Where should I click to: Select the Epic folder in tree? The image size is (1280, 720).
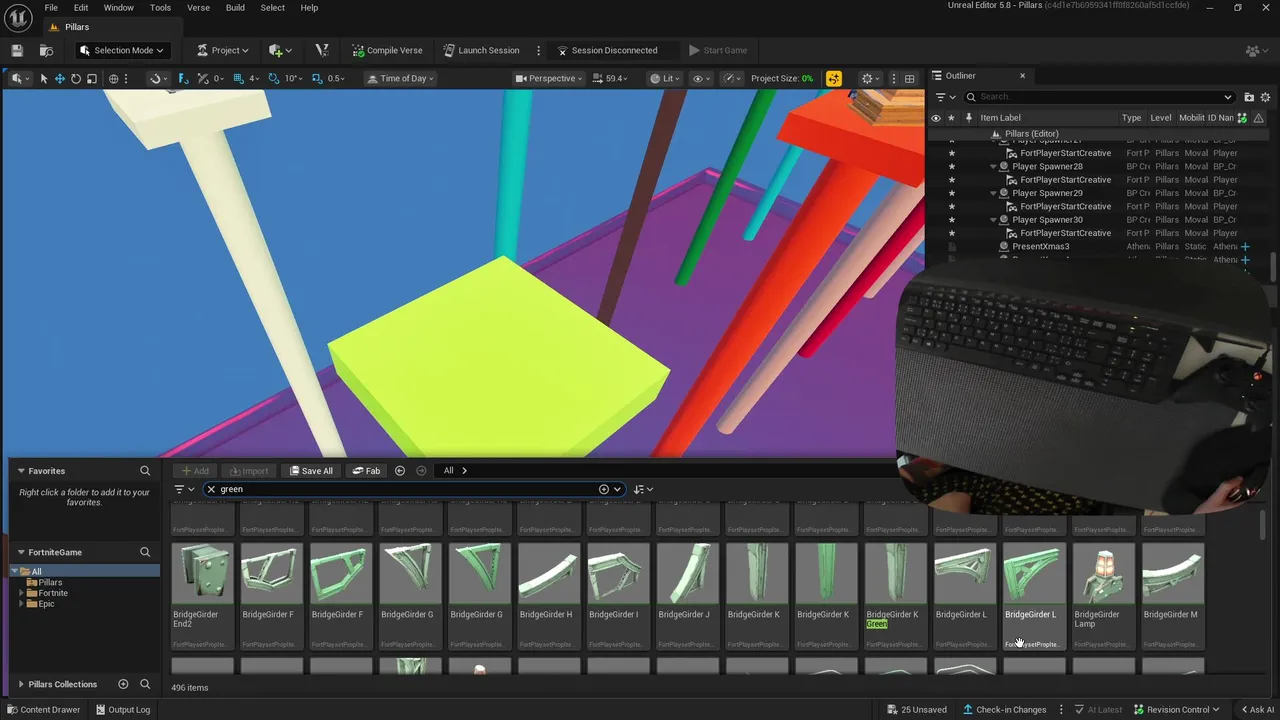47,604
